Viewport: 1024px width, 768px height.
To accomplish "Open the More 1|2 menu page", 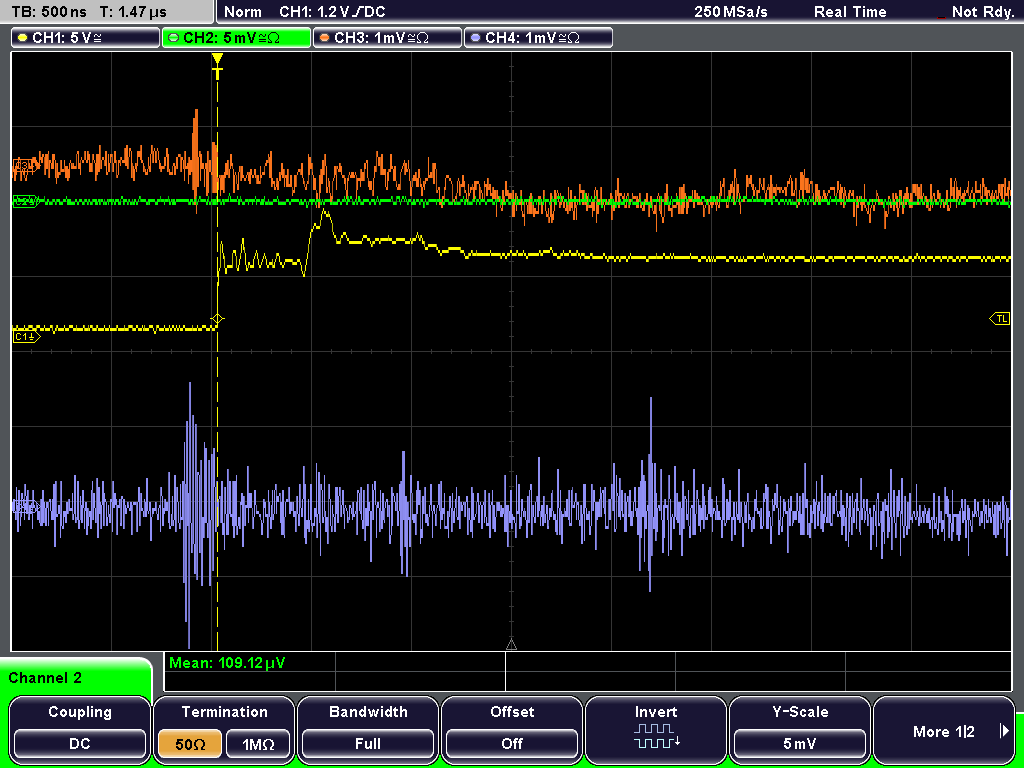I will (x=944, y=729).
